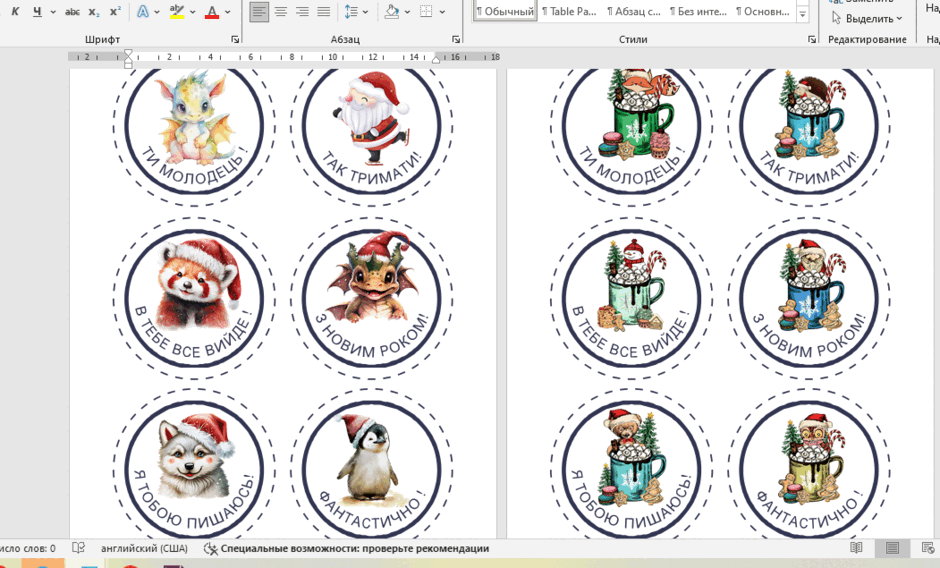The height and width of the screenshot is (568, 940).
Task: Toggle superscript formatting
Action: 115,11
